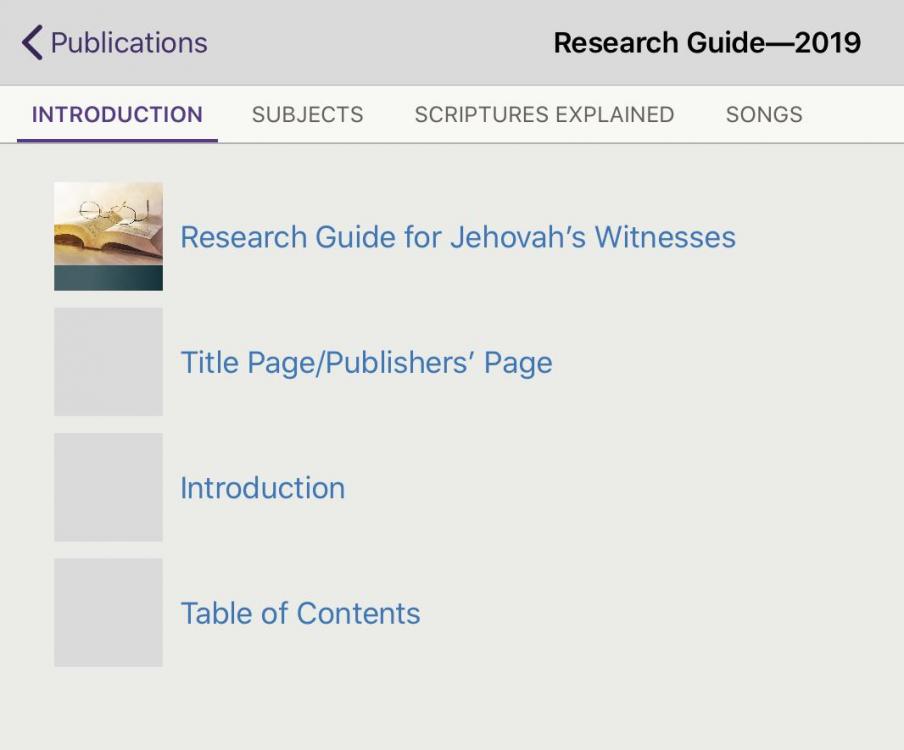Viewport: 904px width, 750px height.
Task: Open Title Page/Publishers' Page
Action: pyautogui.click(x=366, y=362)
